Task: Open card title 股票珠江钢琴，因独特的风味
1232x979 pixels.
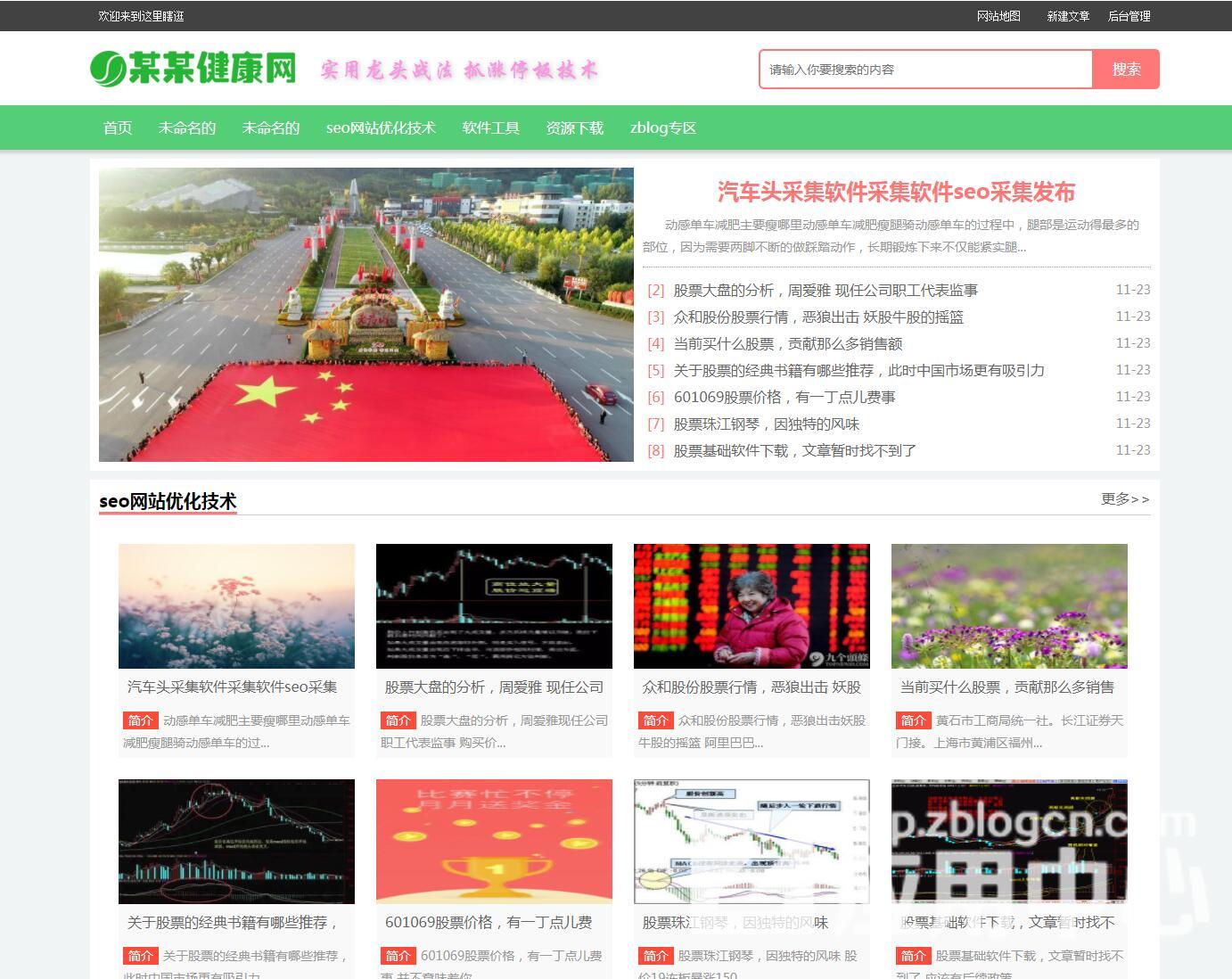Action: pyautogui.click(x=735, y=922)
